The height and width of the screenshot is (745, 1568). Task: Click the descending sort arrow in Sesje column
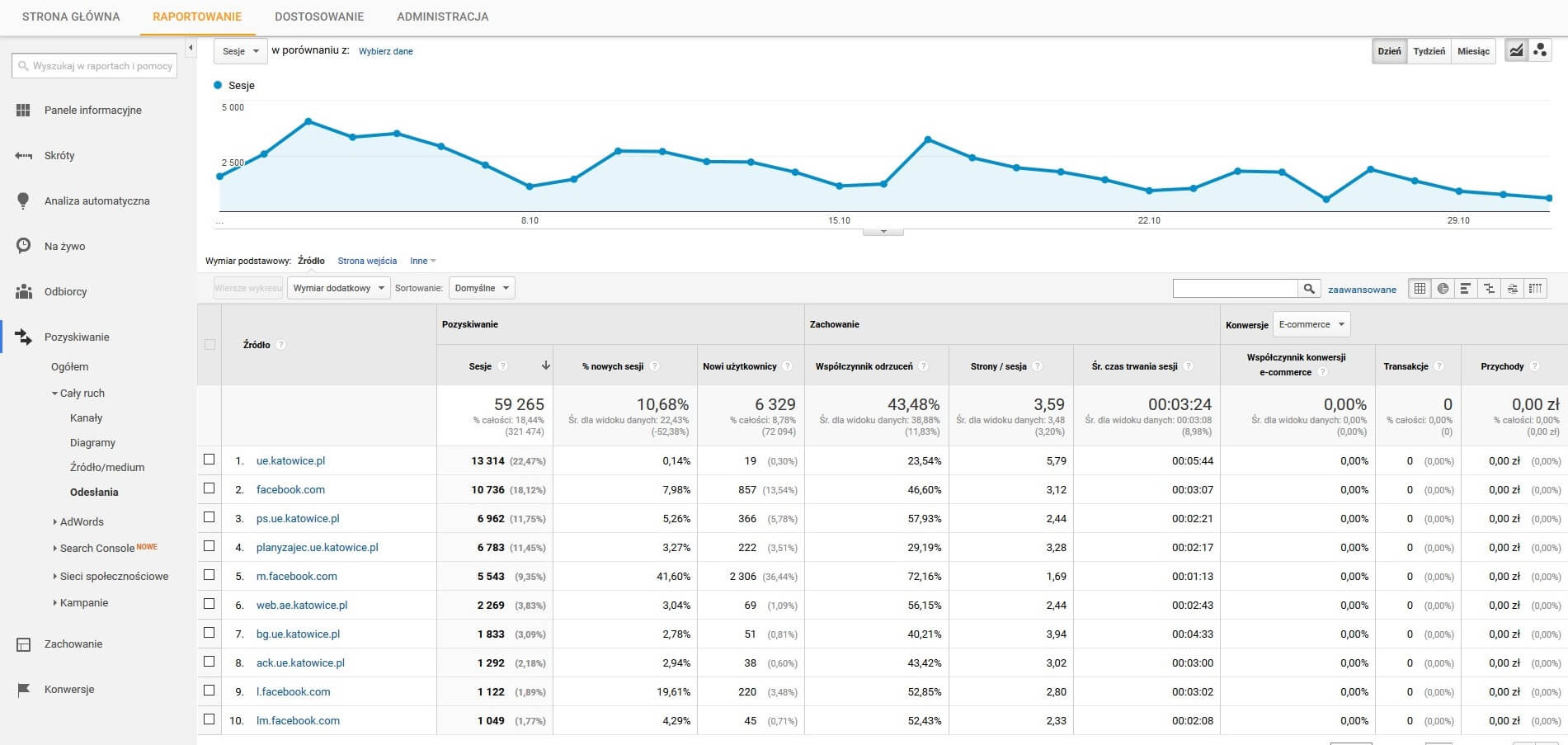click(x=545, y=365)
